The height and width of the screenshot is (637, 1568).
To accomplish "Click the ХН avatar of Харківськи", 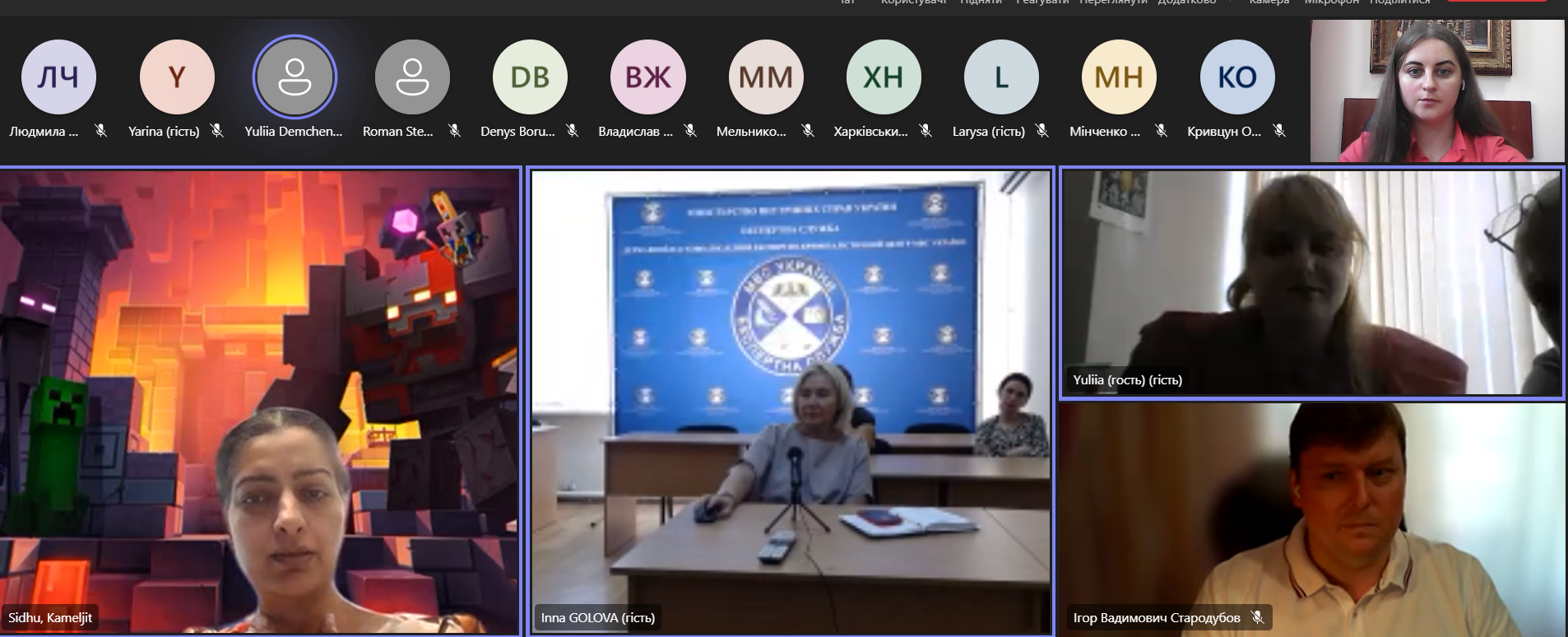I will pyautogui.click(x=884, y=77).
